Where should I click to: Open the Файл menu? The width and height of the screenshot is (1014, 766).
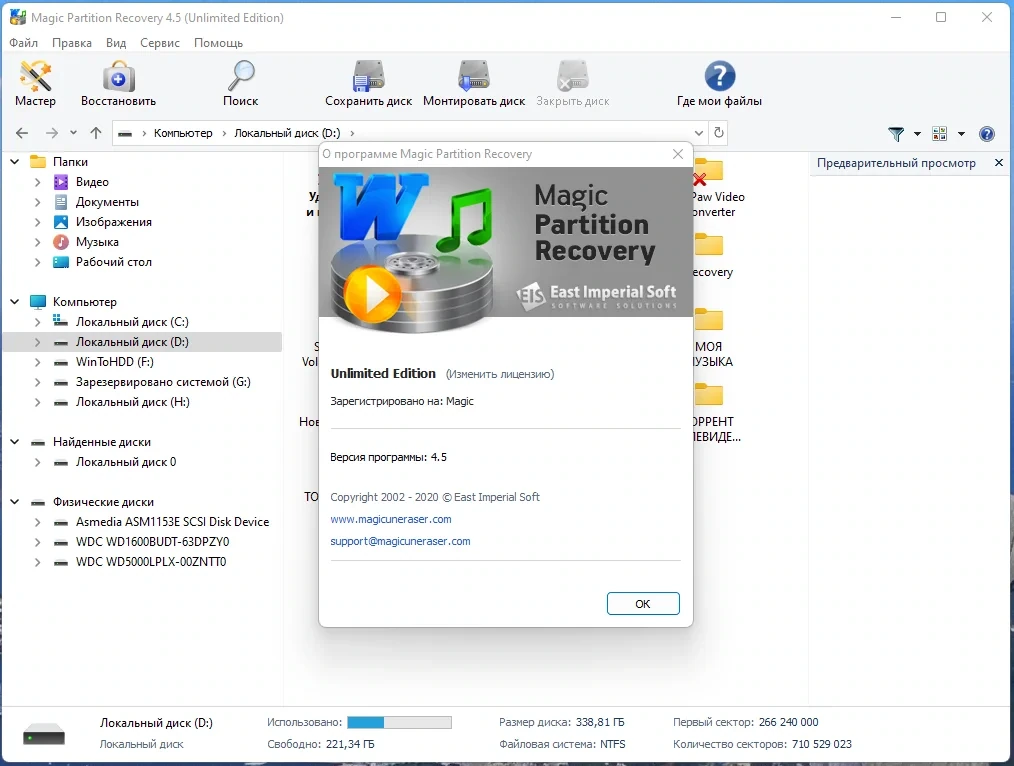23,43
